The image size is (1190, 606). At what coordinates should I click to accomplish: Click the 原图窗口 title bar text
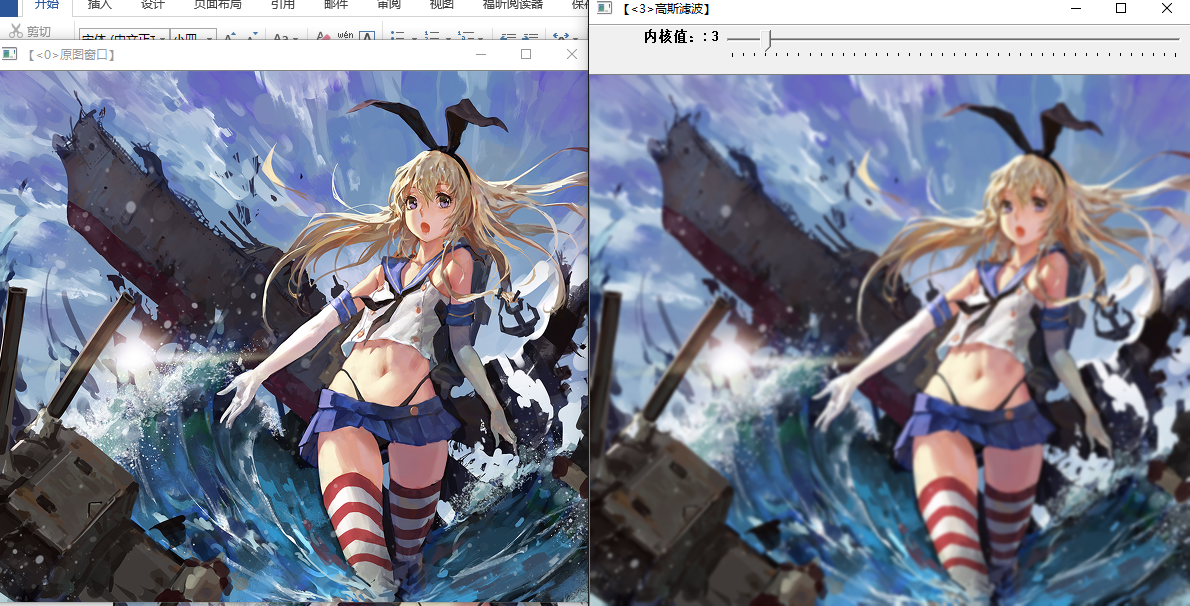[x=71, y=55]
